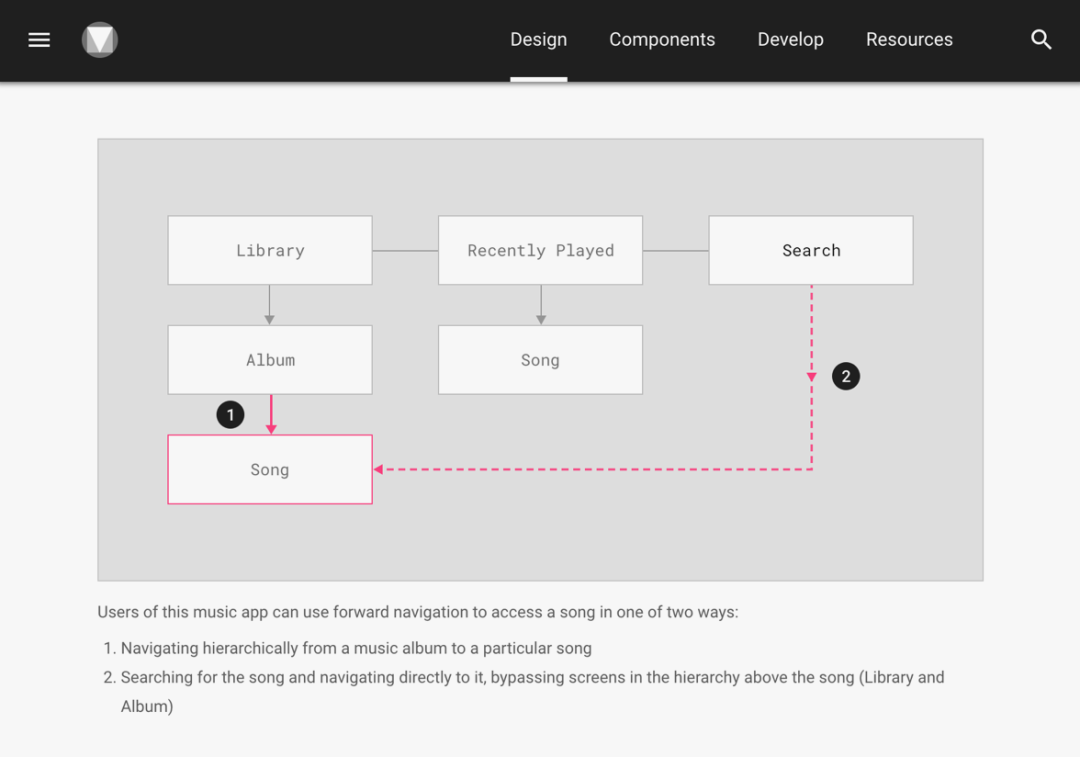The height and width of the screenshot is (757, 1080).
Task: Open the Components tab
Action: (x=662, y=40)
